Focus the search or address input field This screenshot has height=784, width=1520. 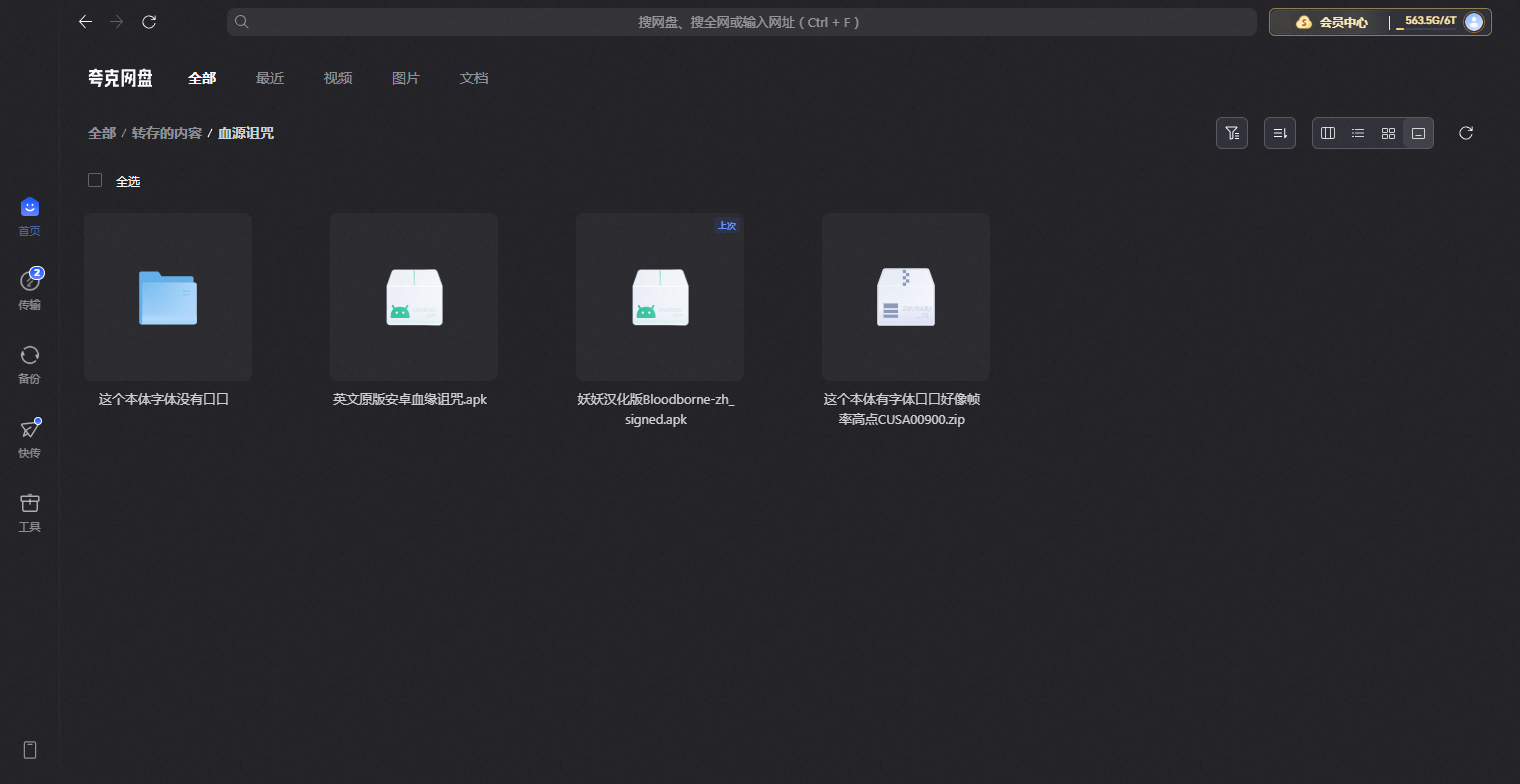click(742, 22)
